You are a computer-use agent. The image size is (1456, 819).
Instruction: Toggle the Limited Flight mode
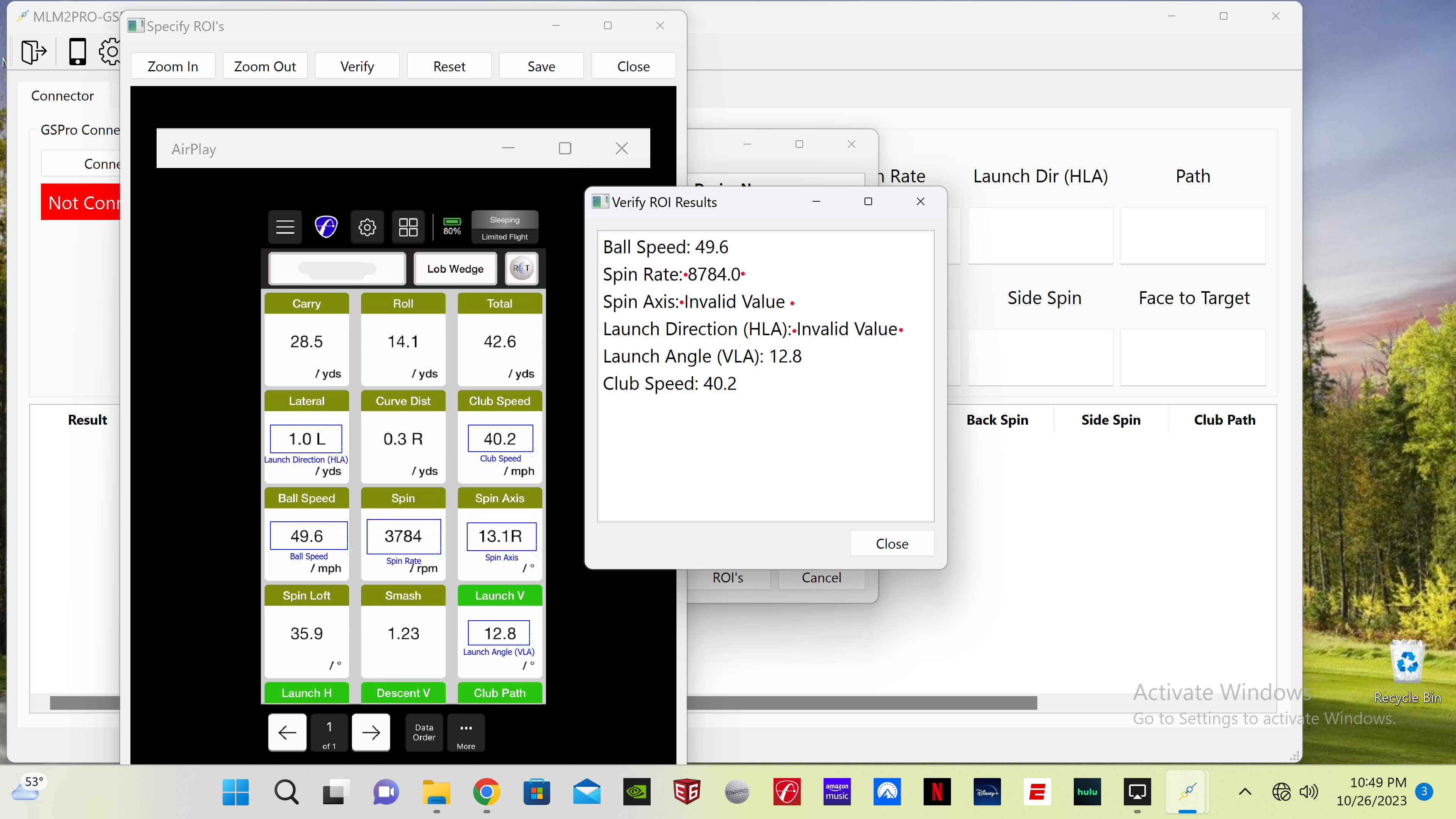point(504,237)
